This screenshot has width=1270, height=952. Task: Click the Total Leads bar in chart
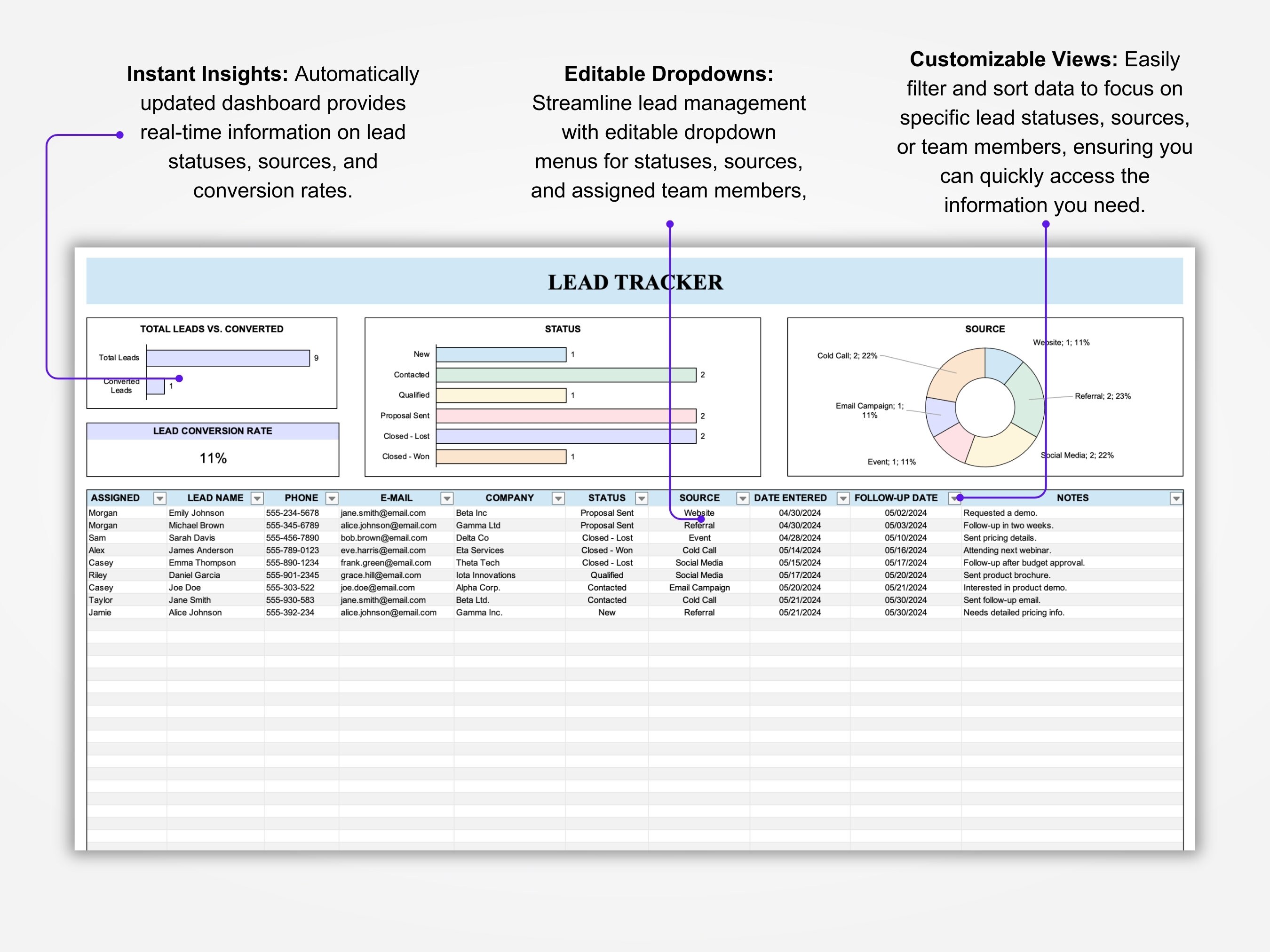coord(228,357)
